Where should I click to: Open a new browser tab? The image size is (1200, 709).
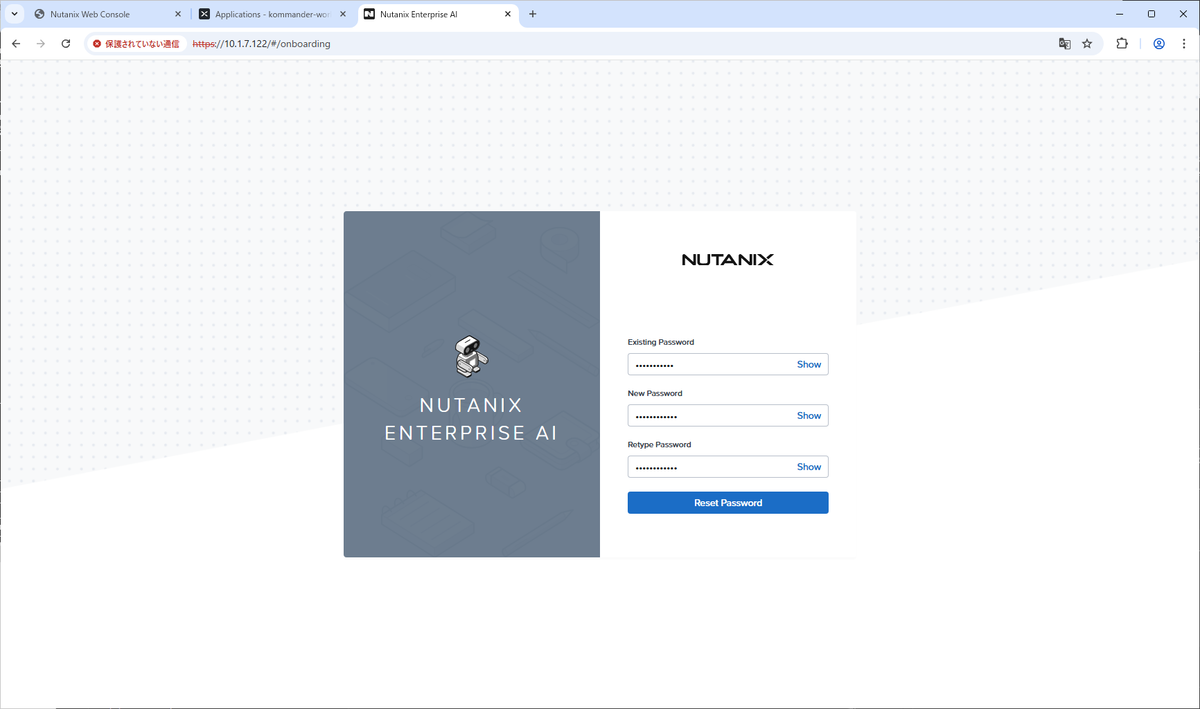click(532, 14)
